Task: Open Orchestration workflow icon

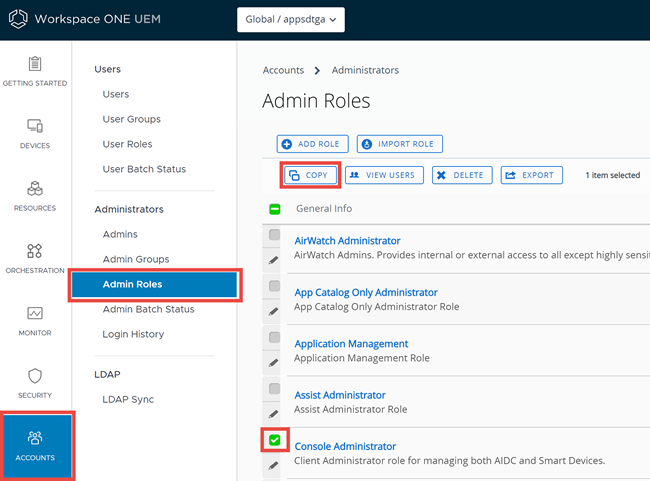Action: pos(35,250)
